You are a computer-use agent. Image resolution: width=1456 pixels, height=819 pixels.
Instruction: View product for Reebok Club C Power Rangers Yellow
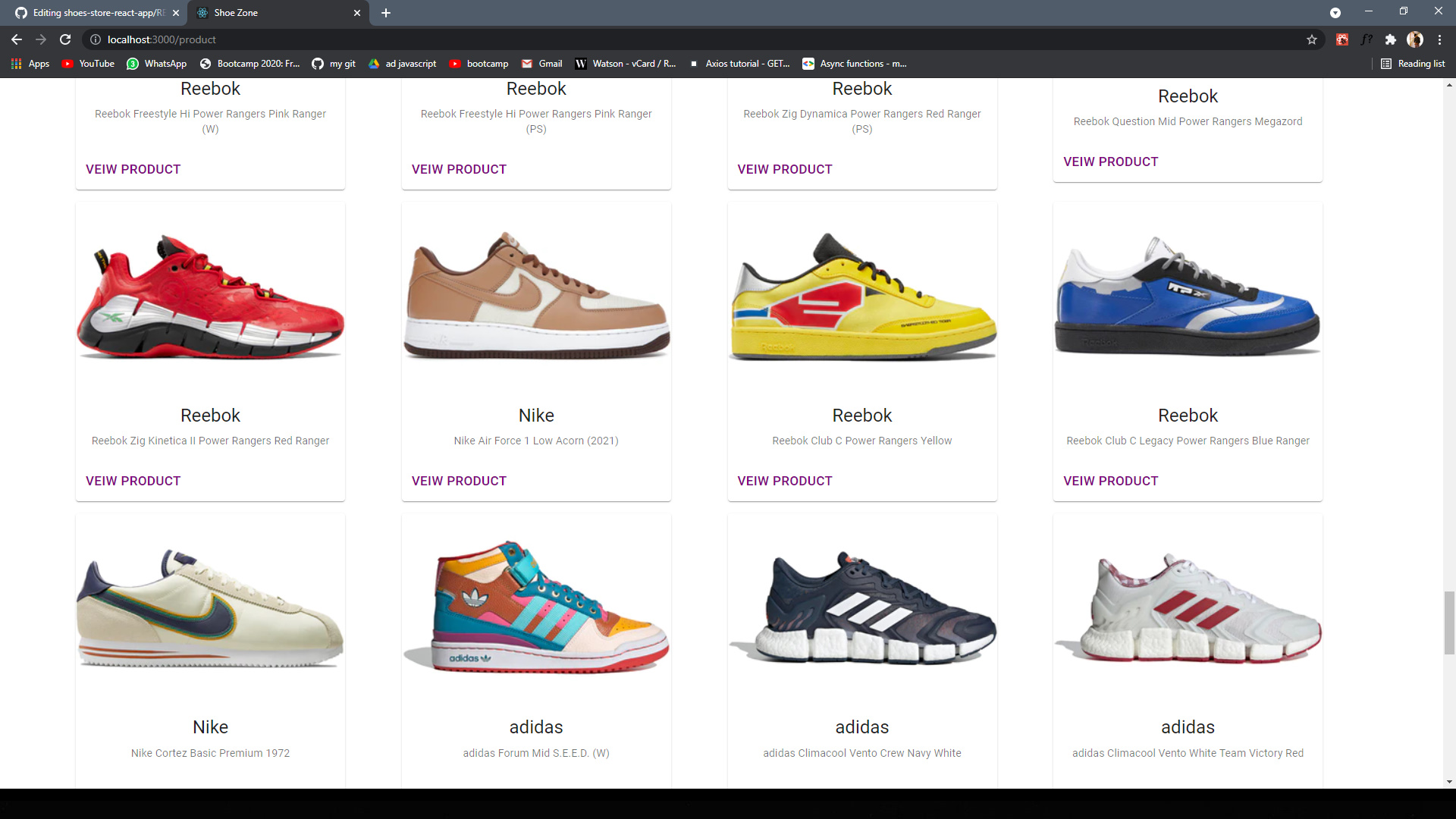785,481
